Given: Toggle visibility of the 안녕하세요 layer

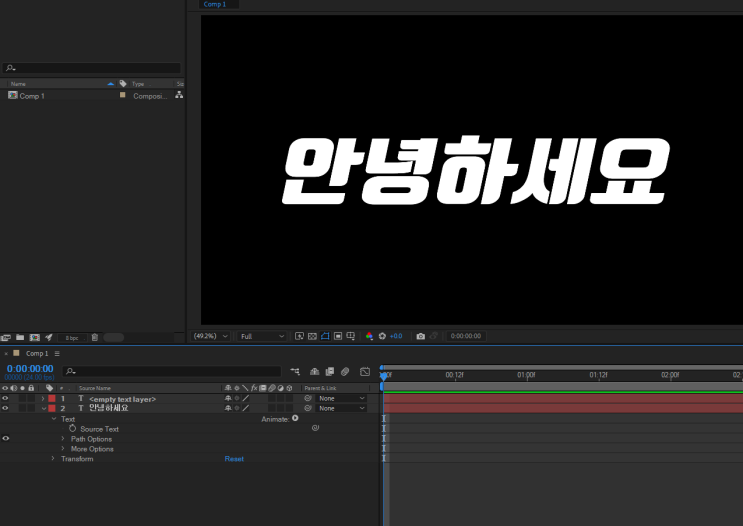Looking at the screenshot, I should click(x=5, y=408).
